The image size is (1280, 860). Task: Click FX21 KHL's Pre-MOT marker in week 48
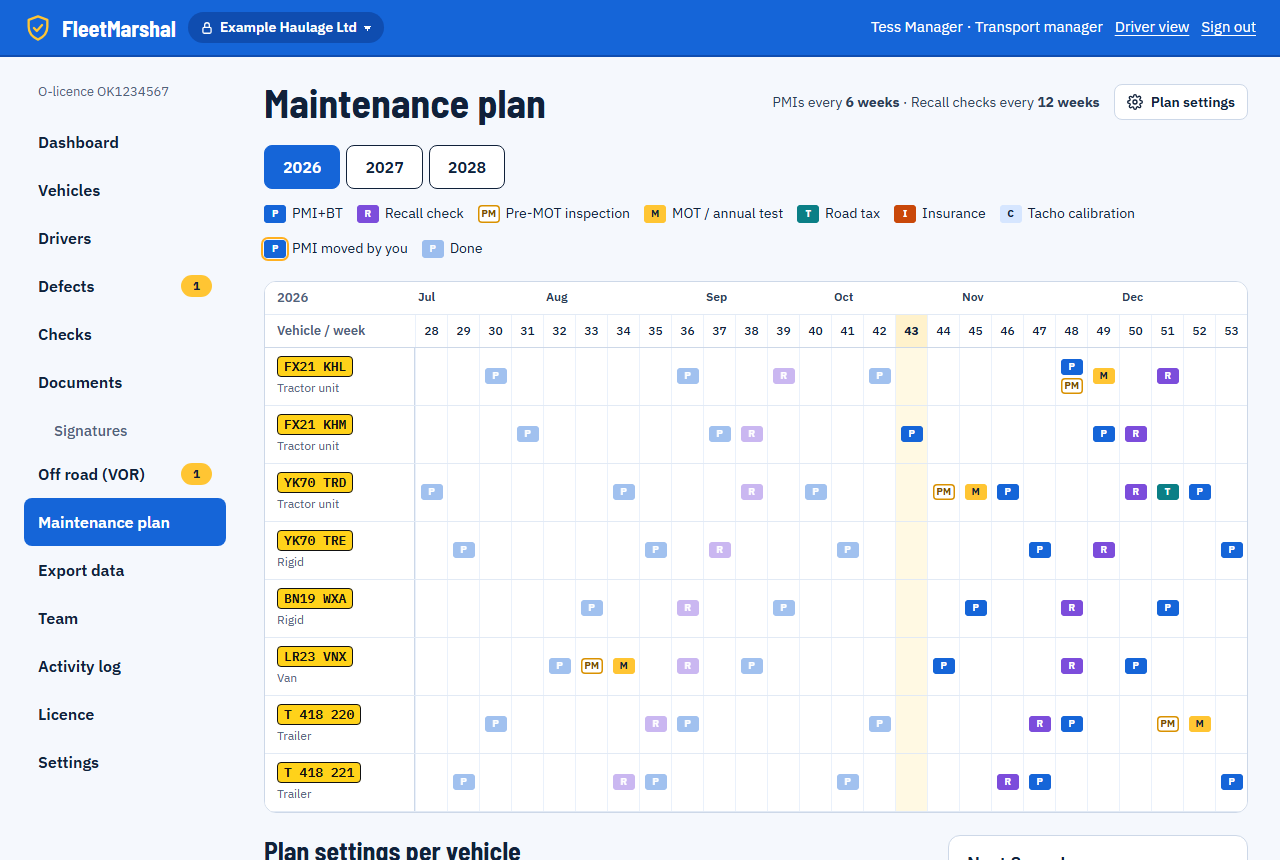(1072, 386)
